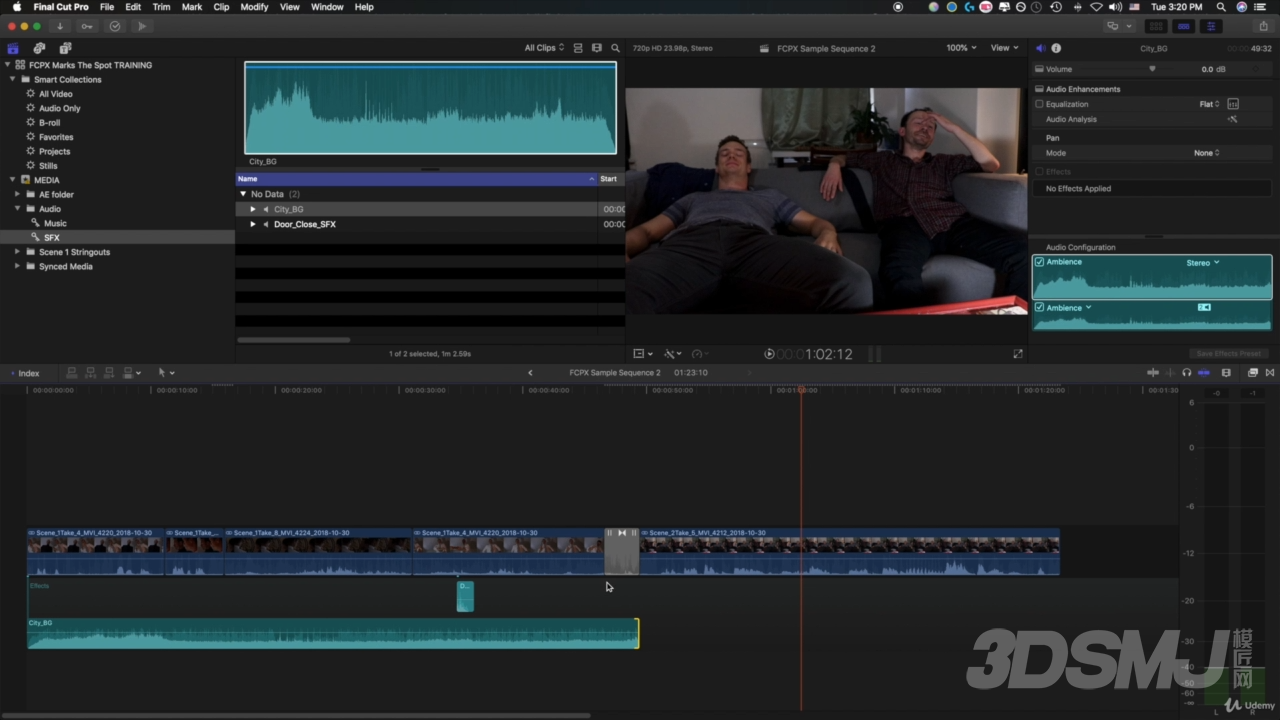The height and width of the screenshot is (720, 1280).
Task: Open the File menu
Action: coord(106,7)
